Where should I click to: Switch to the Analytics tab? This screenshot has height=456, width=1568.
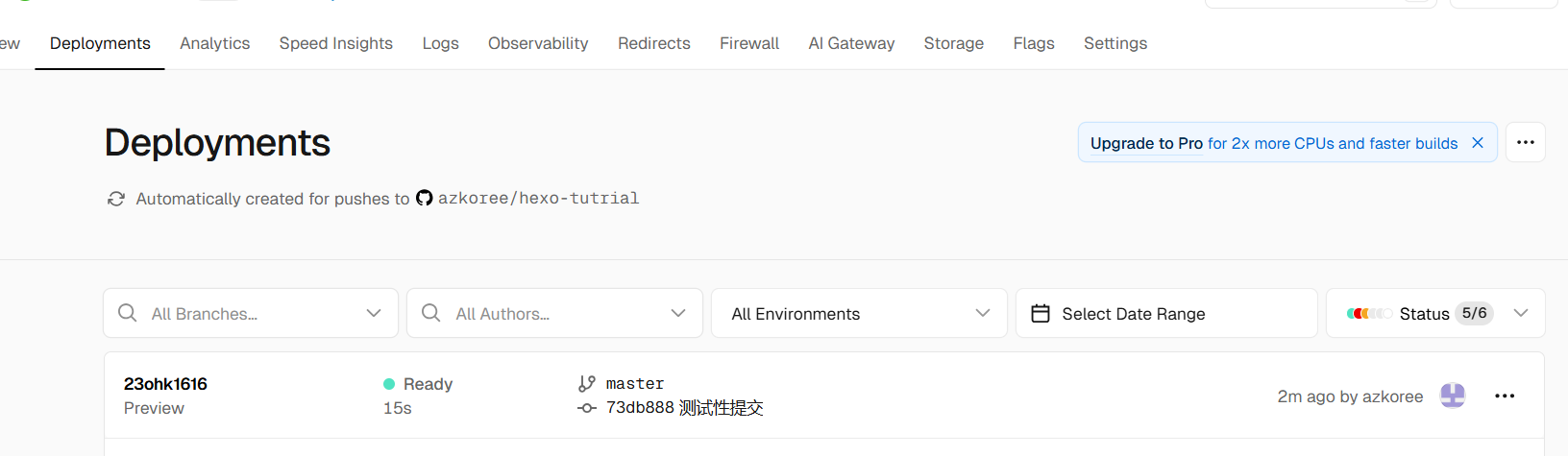pos(214,43)
